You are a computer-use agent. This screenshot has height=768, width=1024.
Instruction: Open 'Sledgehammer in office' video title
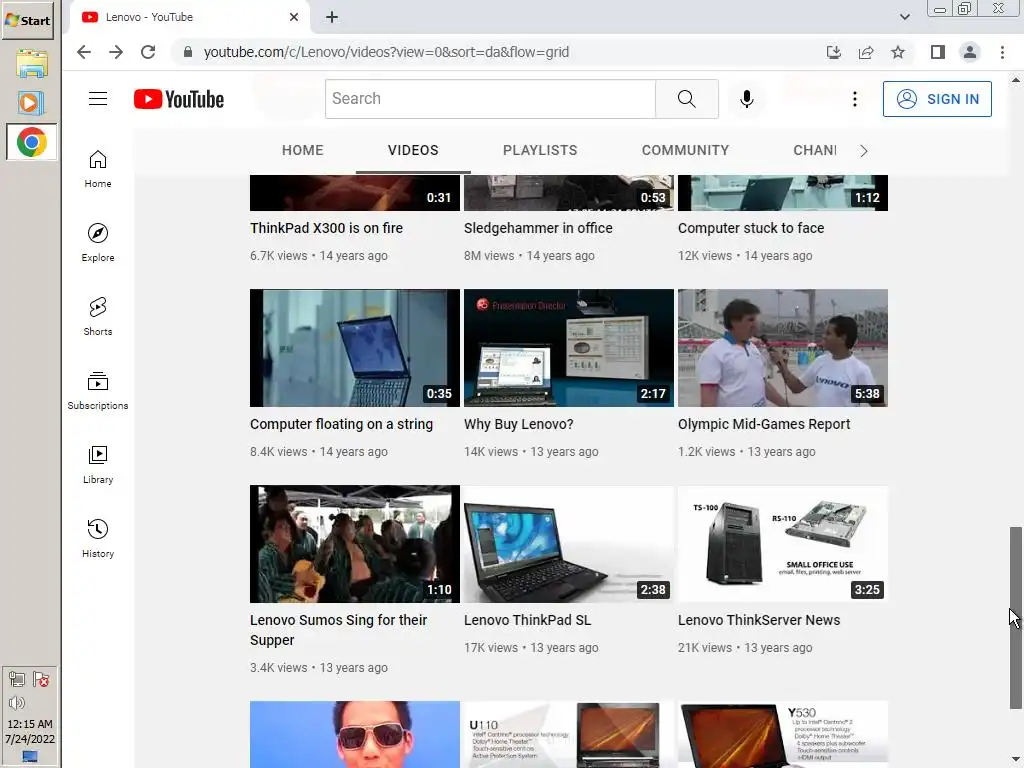click(538, 228)
